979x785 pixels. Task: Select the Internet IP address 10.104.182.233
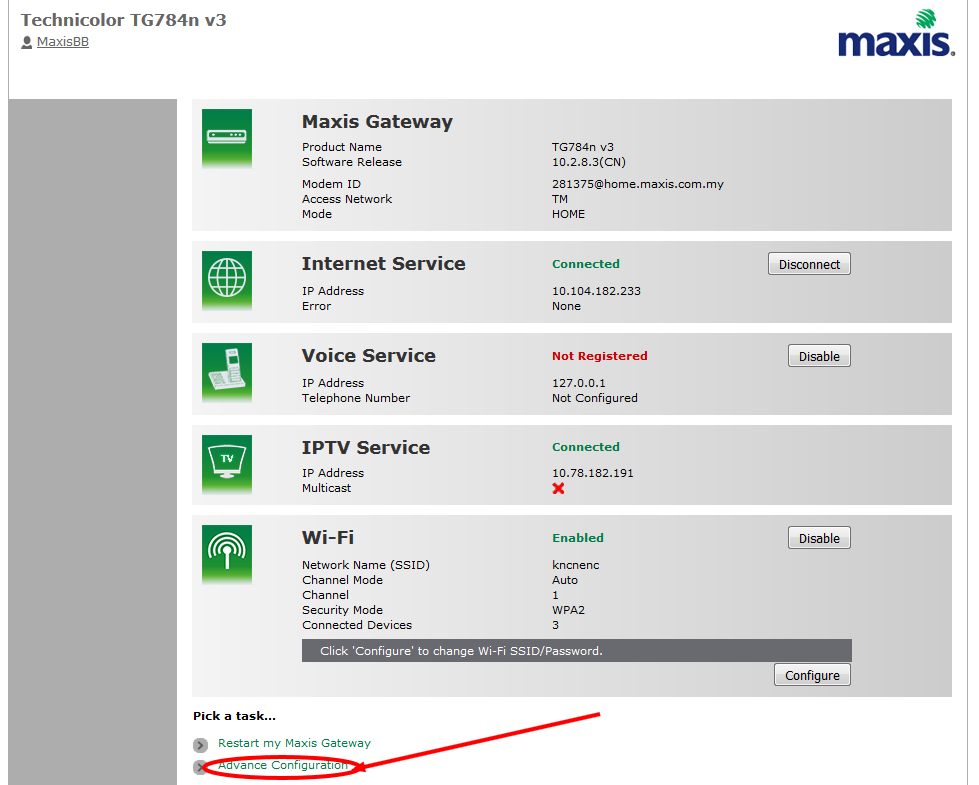[596, 291]
